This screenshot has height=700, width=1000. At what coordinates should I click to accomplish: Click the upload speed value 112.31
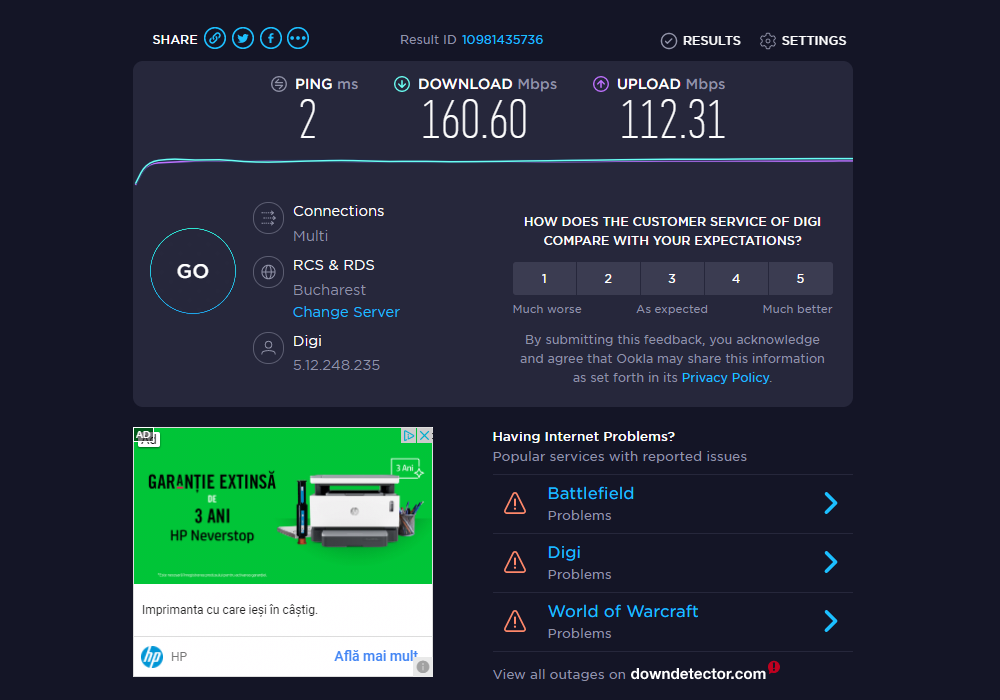pyautogui.click(x=673, y=120)
